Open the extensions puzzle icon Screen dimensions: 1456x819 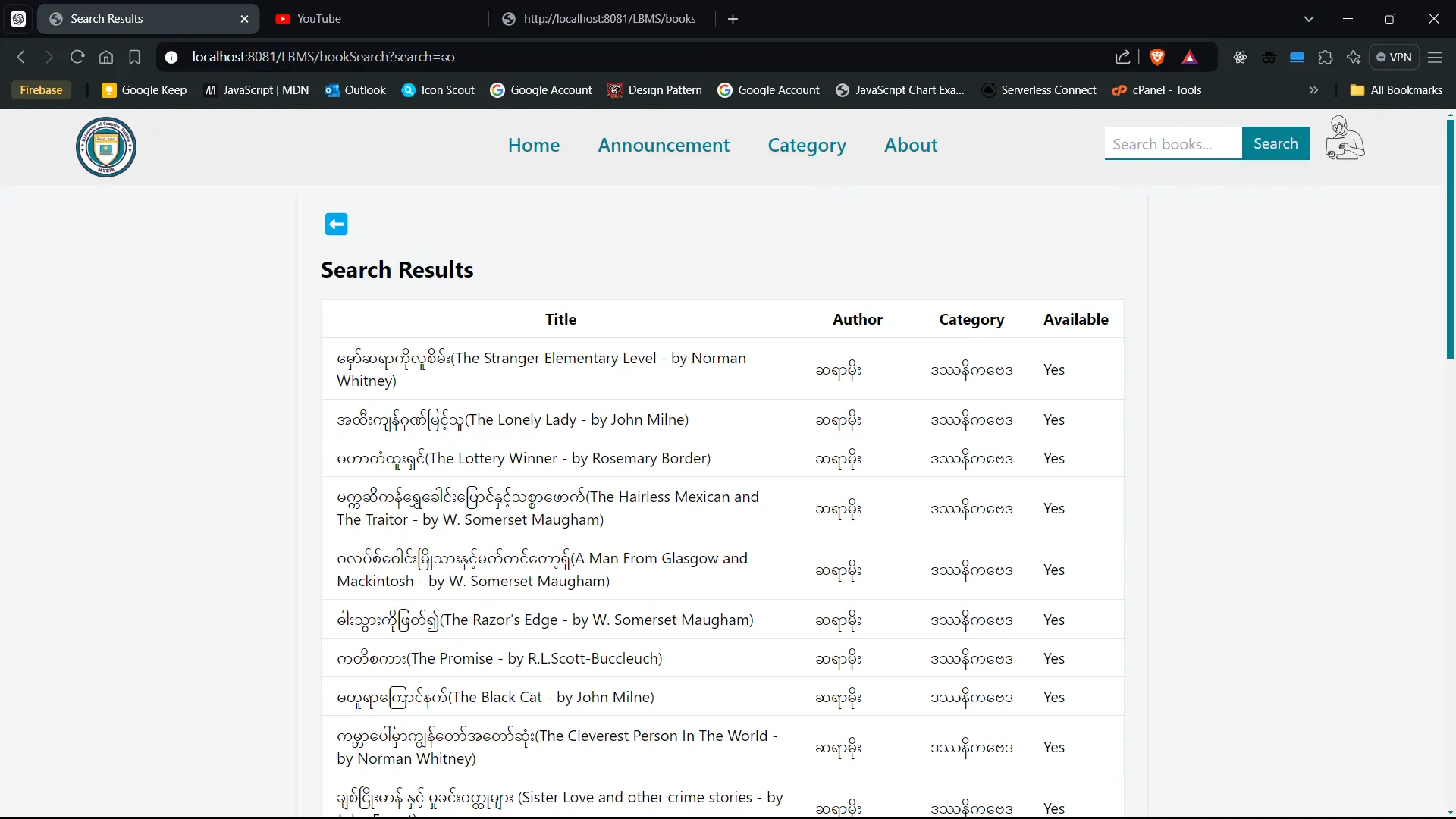pos(1326,57)
